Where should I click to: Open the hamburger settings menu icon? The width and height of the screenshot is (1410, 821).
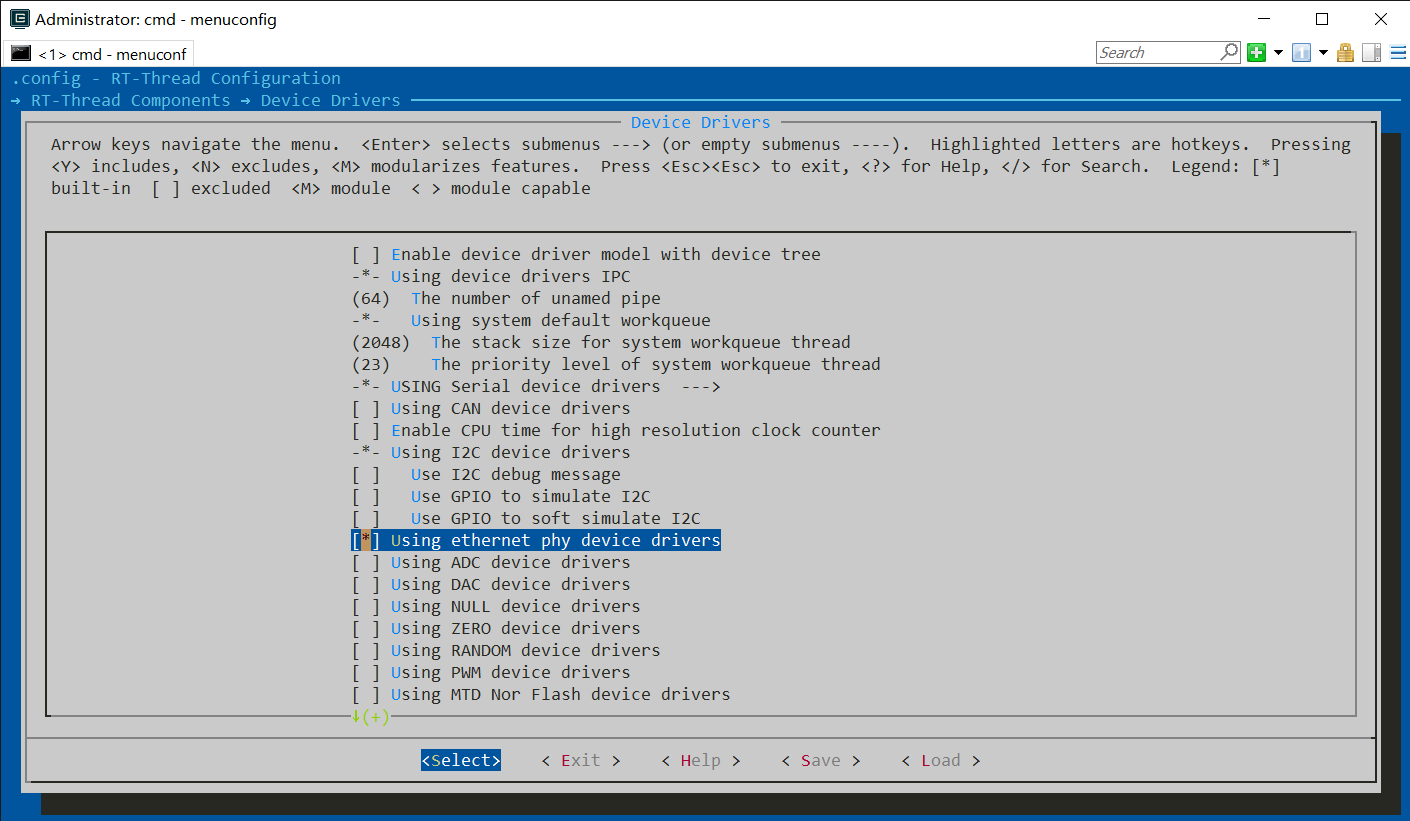tap(1397, 53)
